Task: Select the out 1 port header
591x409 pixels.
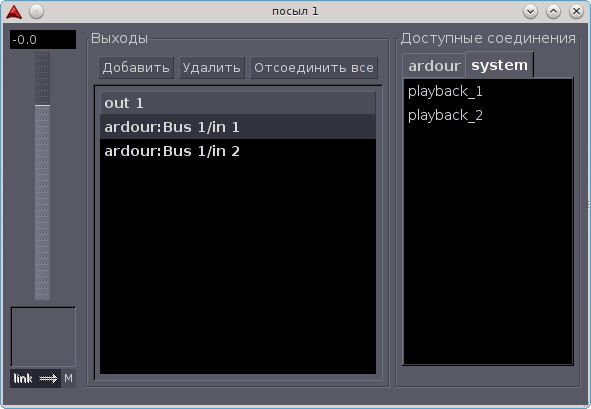Action: pyautogui.click(x=238, y=103)
